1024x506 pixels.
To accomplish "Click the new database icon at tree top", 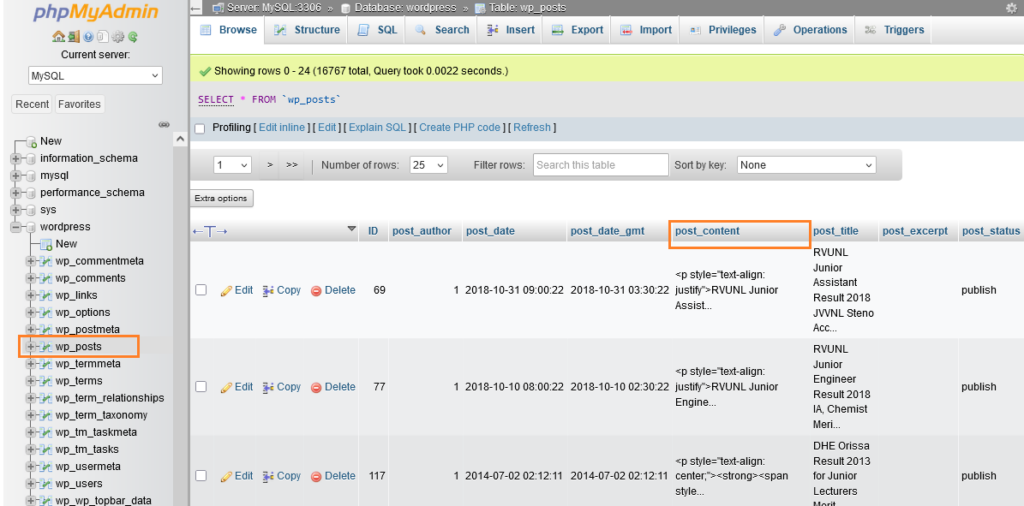I will click(31, 142).
